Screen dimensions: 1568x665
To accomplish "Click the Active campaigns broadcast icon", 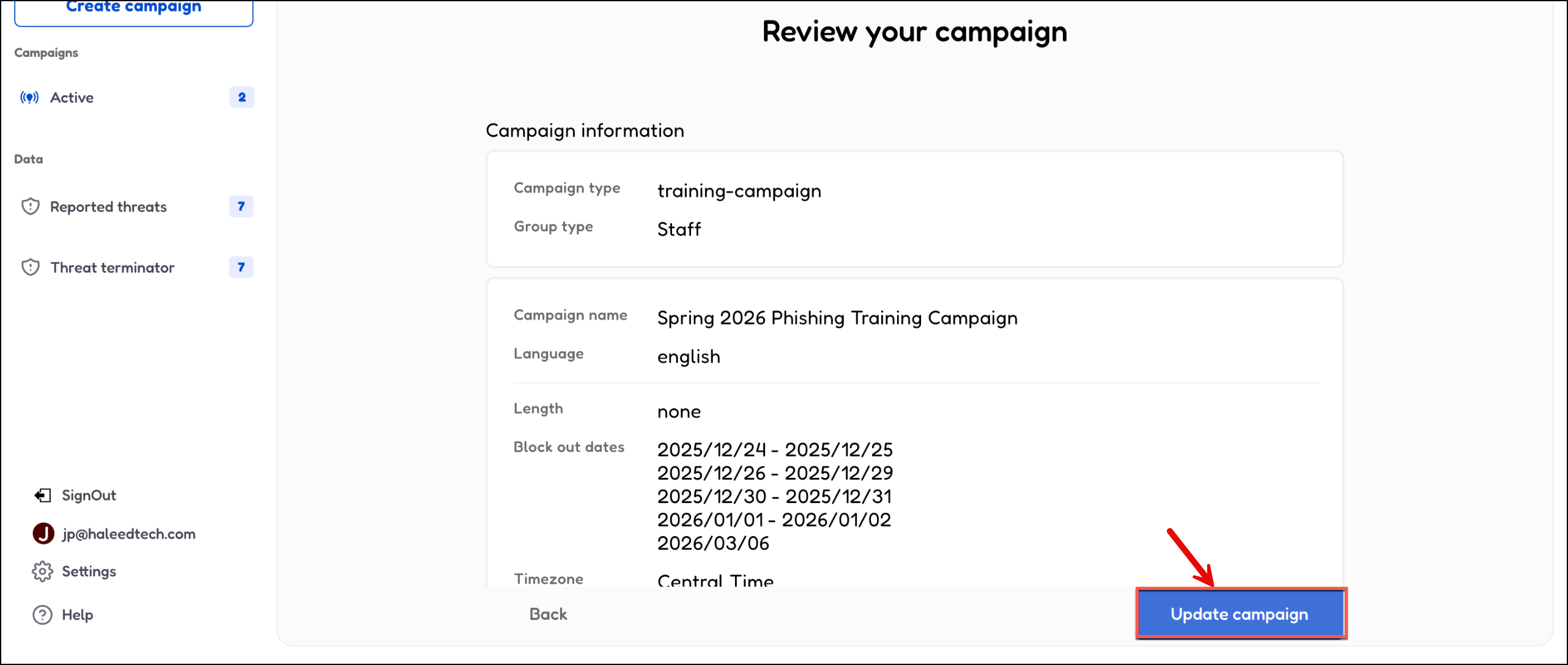I will pyautogui.click(x=29, y=98).
